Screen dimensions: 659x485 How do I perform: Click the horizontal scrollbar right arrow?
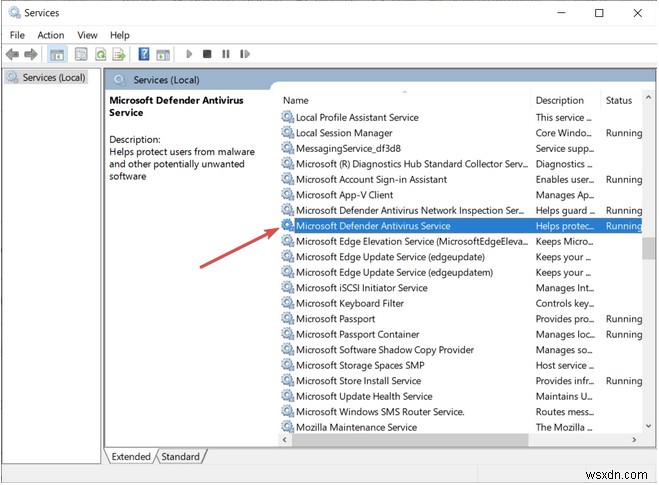click(x=634, y=440)
